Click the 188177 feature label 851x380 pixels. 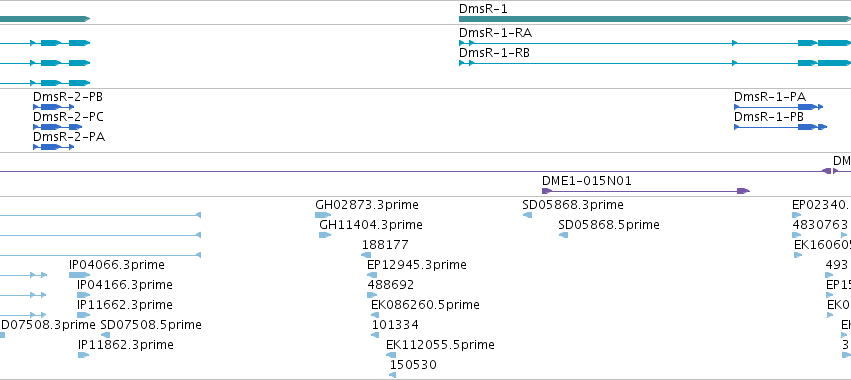pyautogui.click(x=385, y=245)
